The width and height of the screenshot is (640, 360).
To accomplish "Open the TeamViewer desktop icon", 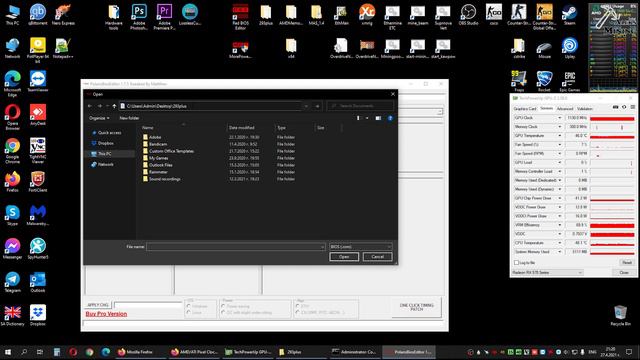I will 38,81.
